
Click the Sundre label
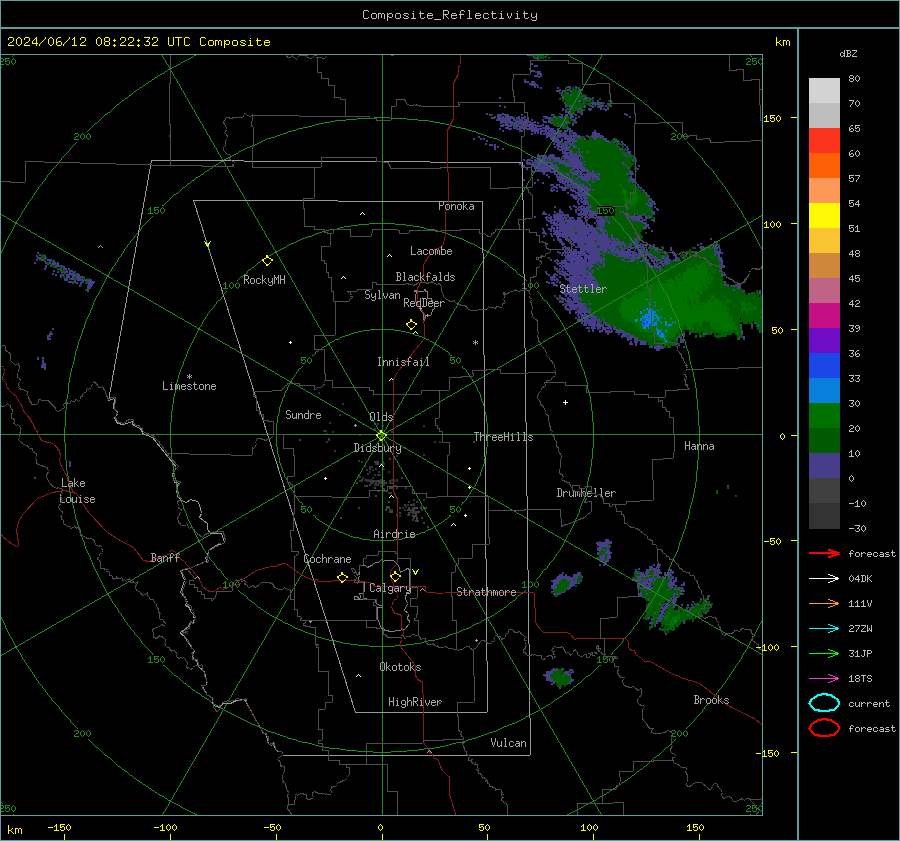pos(303,415)
